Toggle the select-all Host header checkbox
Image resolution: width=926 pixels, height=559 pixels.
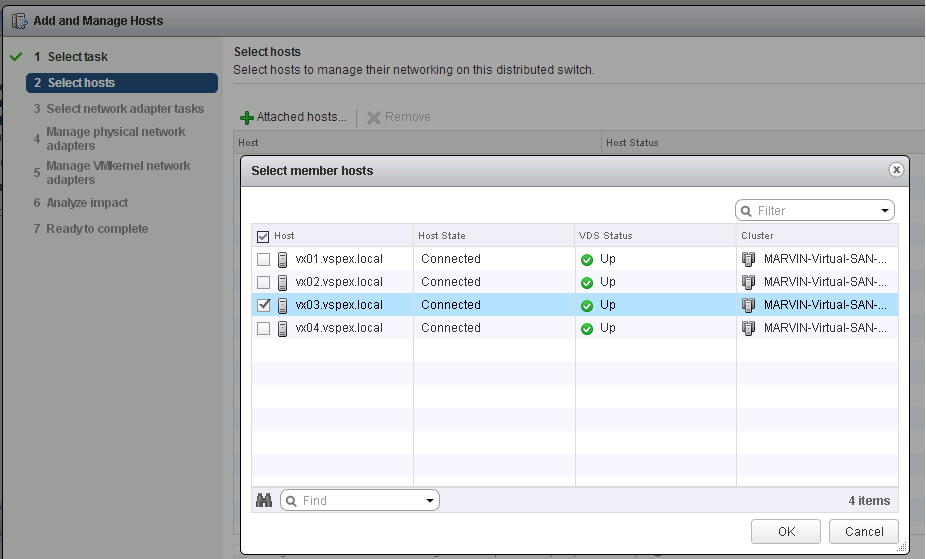coord(263,236)
